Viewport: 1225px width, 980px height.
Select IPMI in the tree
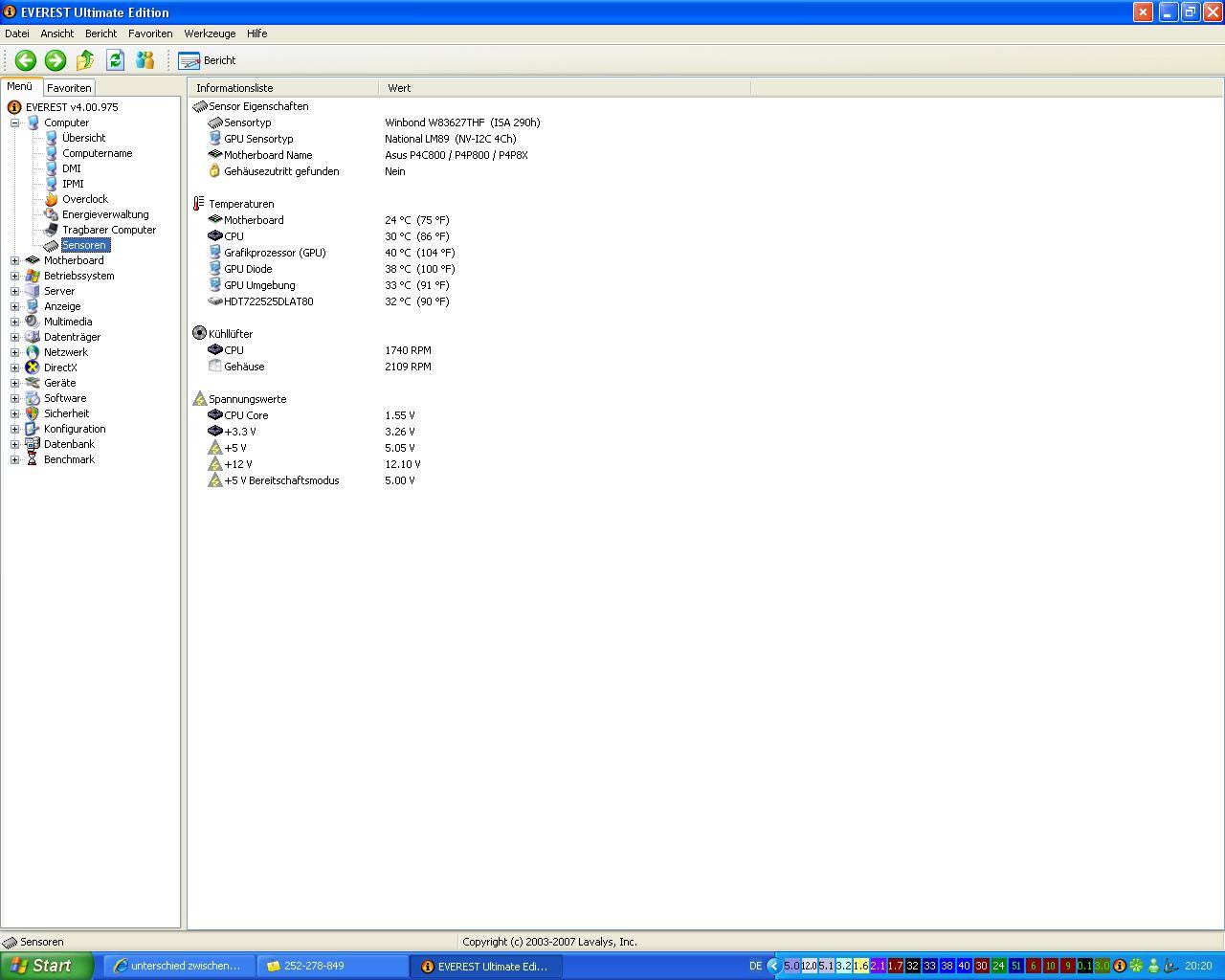pos(73,184)
